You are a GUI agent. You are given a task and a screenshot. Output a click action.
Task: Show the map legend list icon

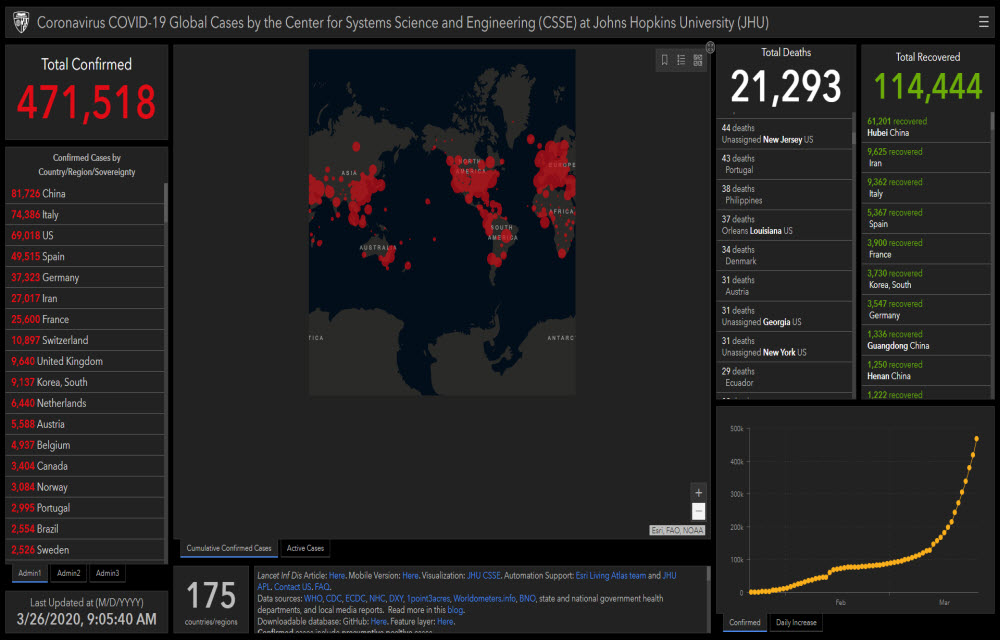click(681, 60)
